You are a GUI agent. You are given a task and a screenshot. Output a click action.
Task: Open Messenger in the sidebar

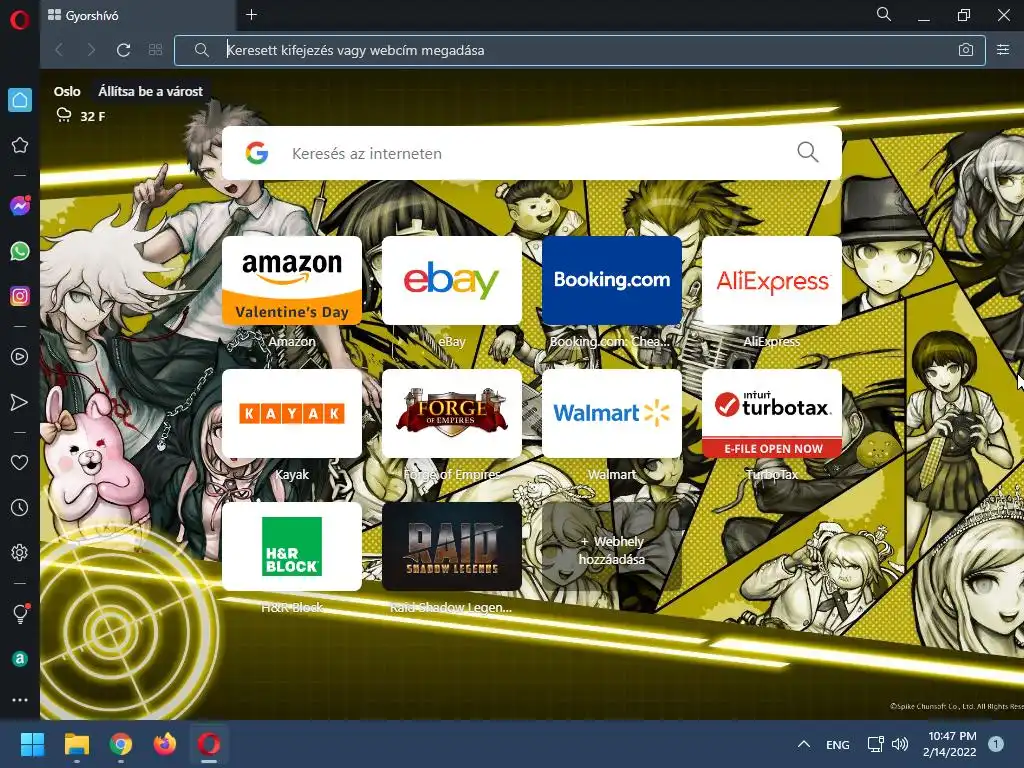click(x=20, y=206)
